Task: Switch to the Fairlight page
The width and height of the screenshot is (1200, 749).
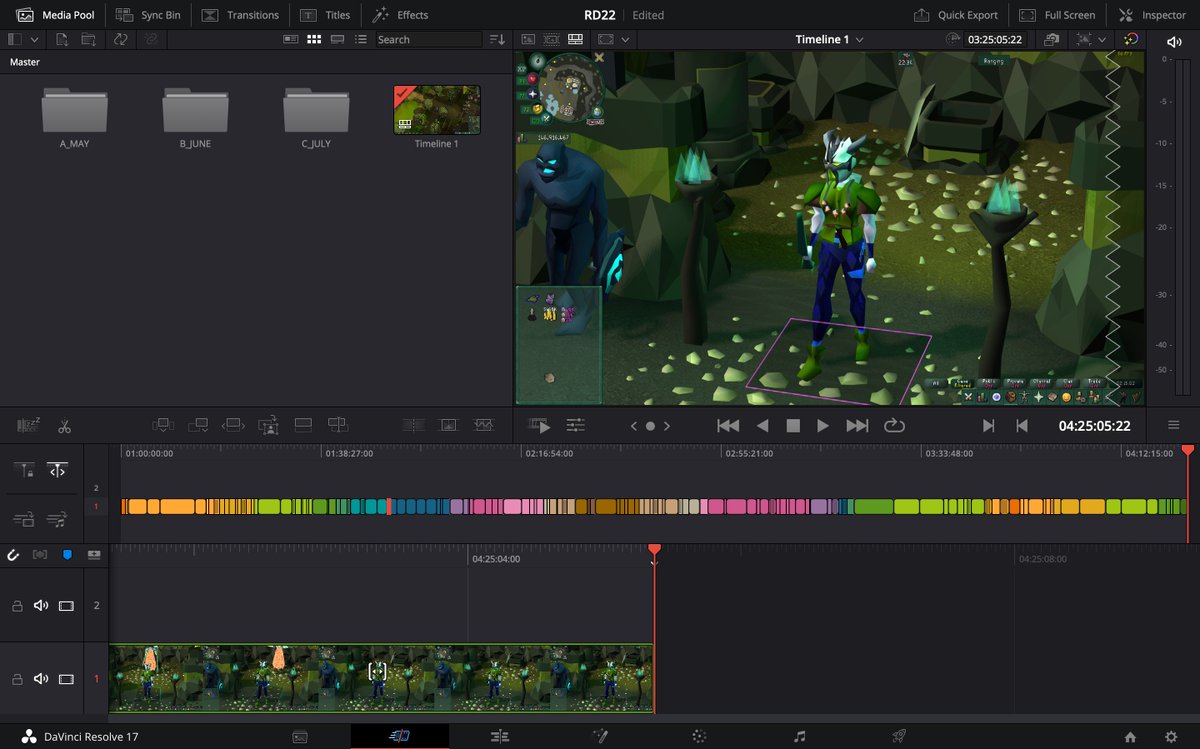Action: click(x=799, y=737)
